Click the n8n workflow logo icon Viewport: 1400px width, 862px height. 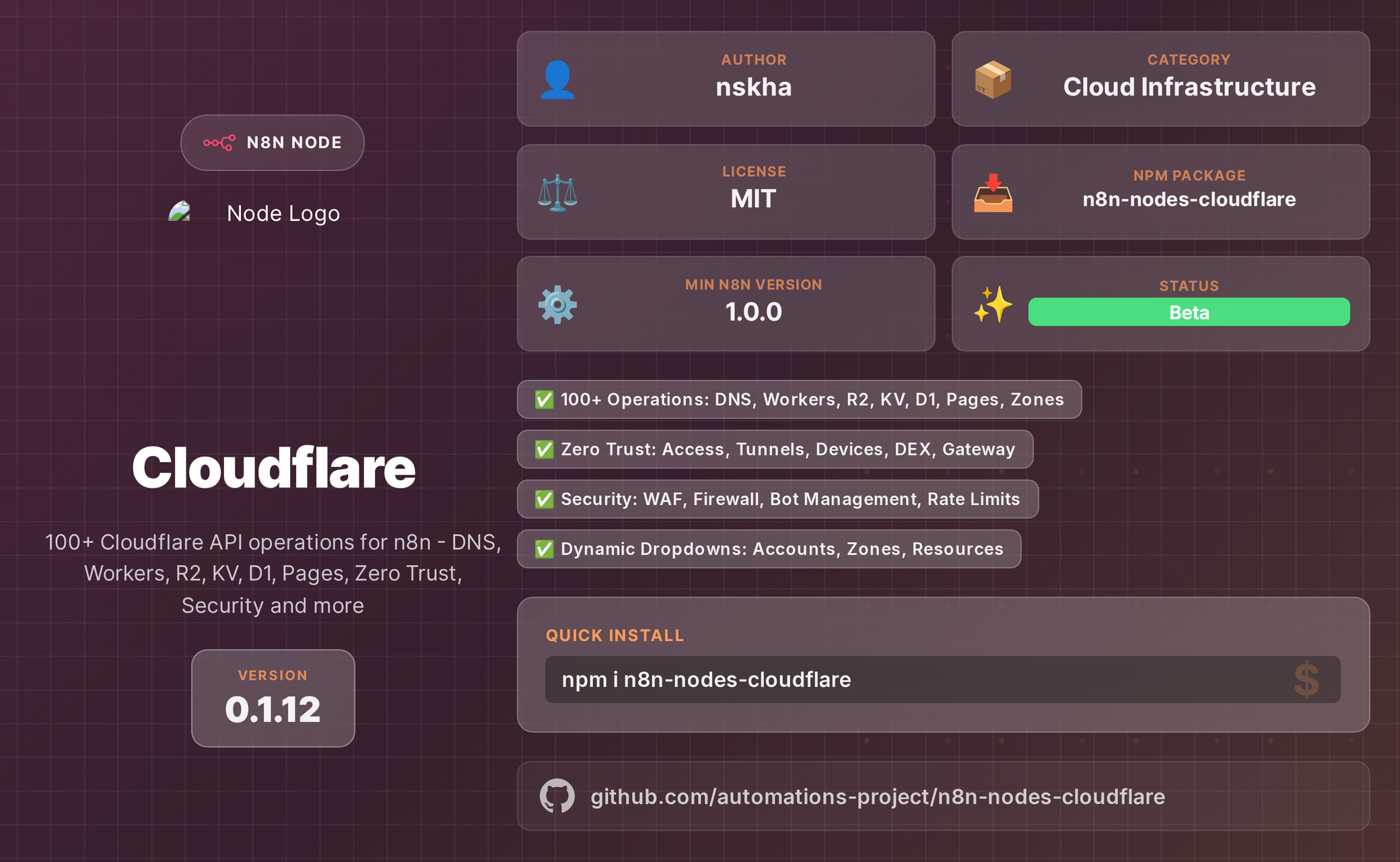[219, 143]
